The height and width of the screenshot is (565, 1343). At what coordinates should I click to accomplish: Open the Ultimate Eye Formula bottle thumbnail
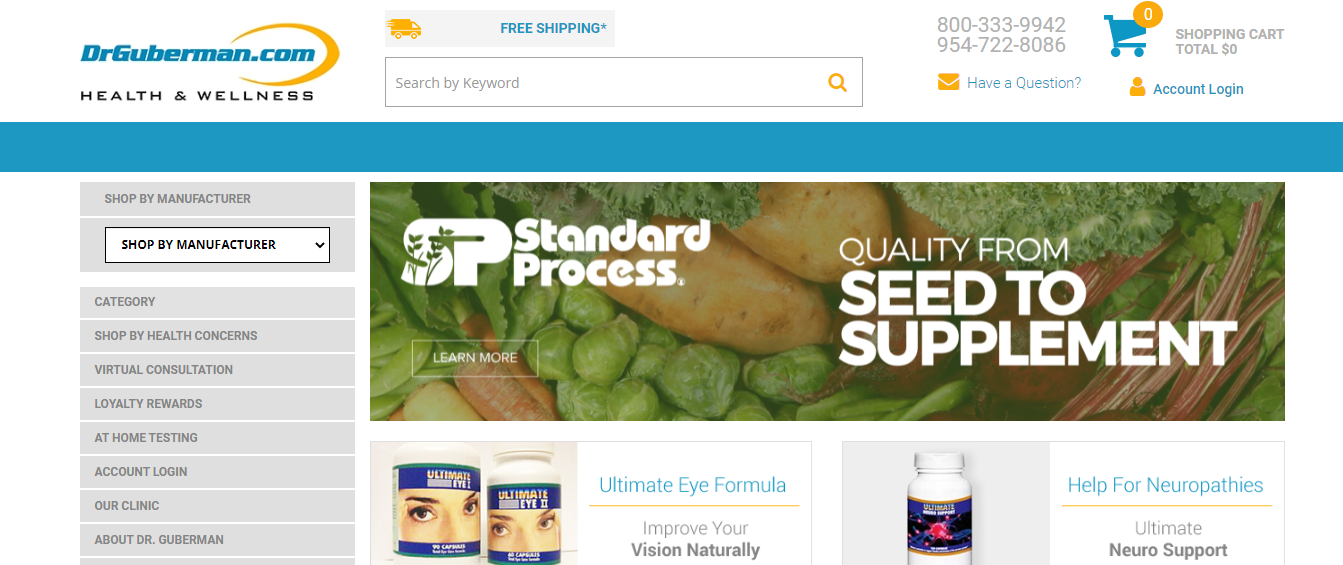pos(474,504)
